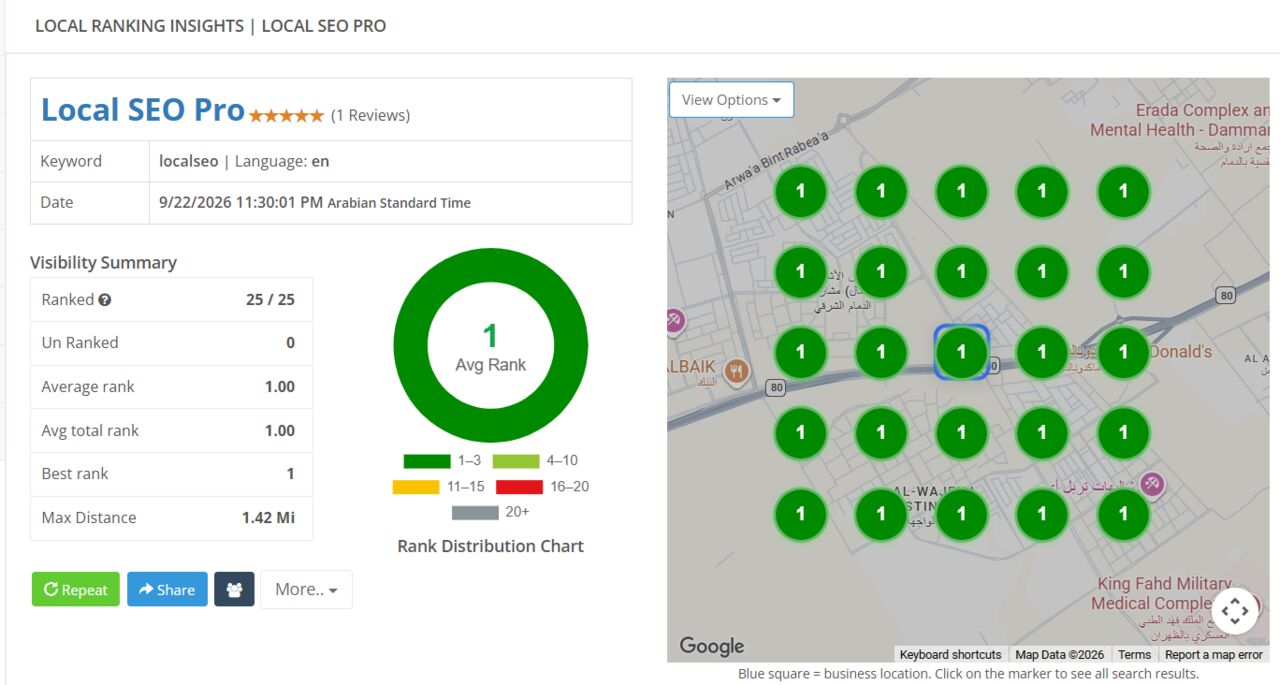Open the Ranked help question-mark icon
This screenshot has height=685, width=1280.
(105, 300)
